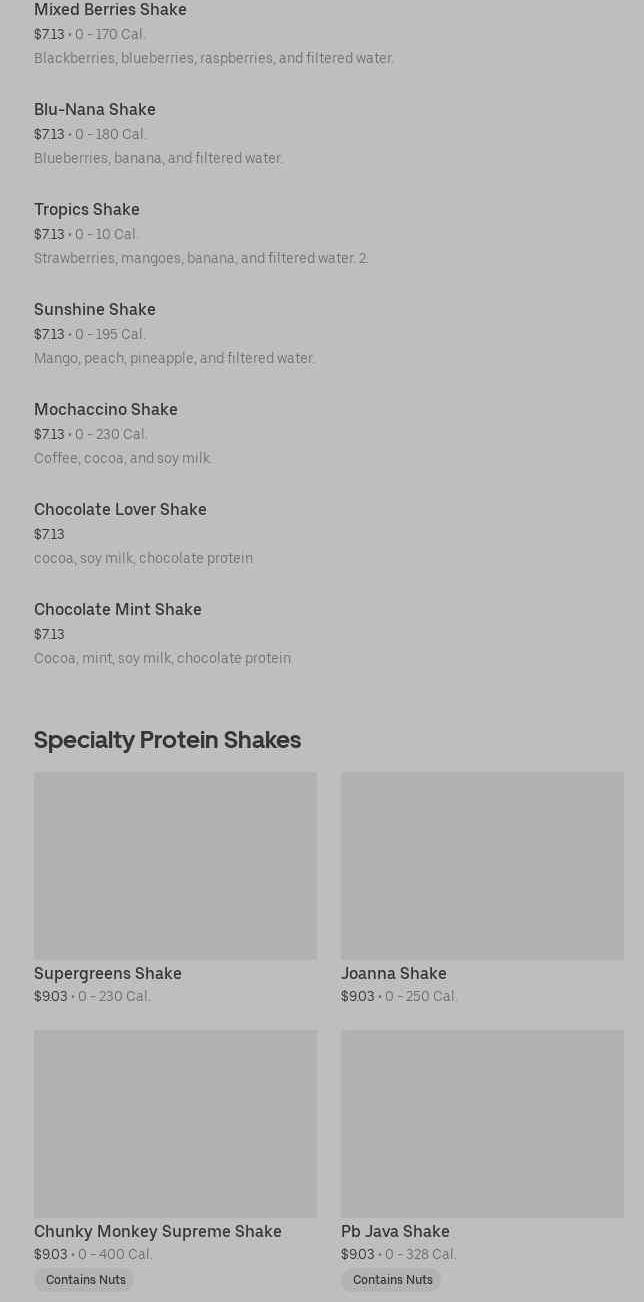
Task: Click the Chunky Monkey Supreme Shake image
Action: coord(175,1123)
